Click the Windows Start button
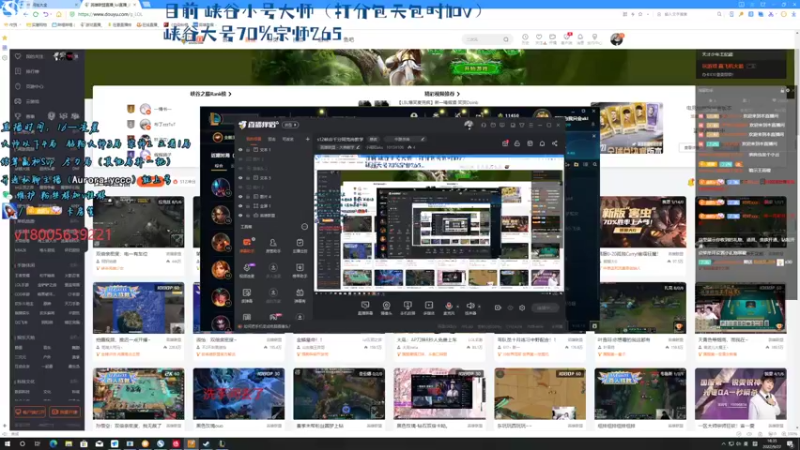 pos(7,443)
